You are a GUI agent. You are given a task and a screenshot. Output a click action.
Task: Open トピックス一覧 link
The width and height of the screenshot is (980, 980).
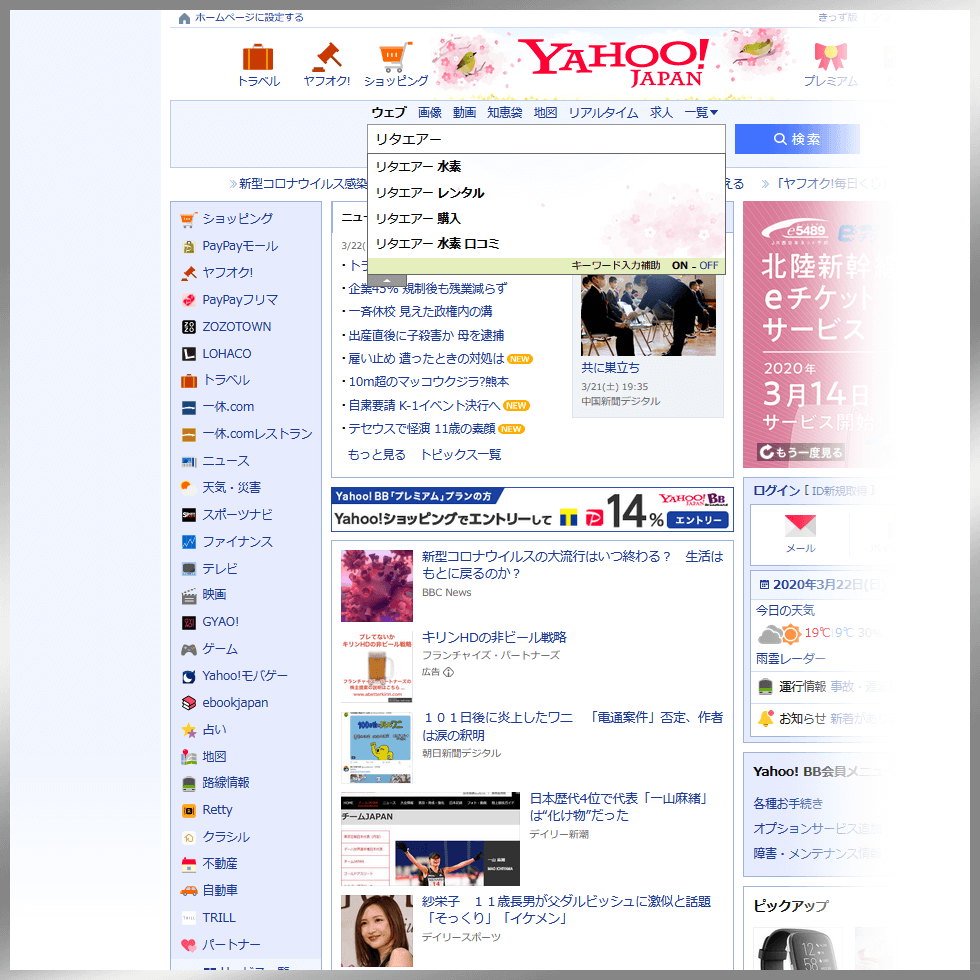point(461,454)
